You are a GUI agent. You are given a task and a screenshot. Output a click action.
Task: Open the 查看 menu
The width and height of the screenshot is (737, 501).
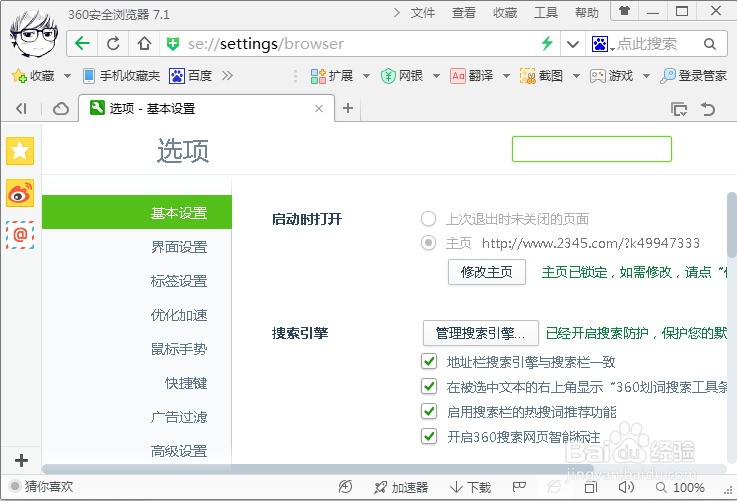coord(463,13)
